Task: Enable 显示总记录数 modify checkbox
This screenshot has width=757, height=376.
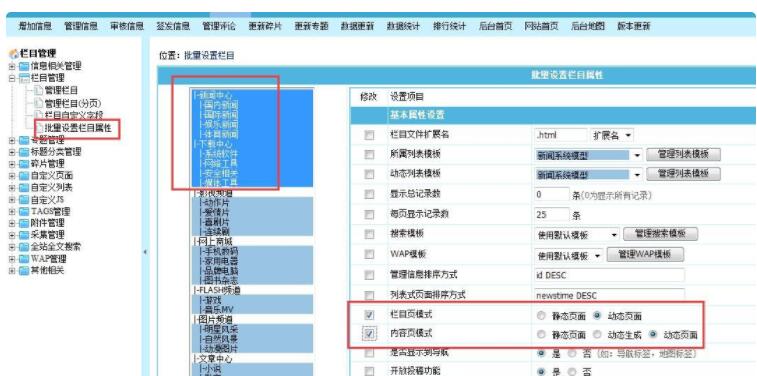Action: (x=369, y=195)
